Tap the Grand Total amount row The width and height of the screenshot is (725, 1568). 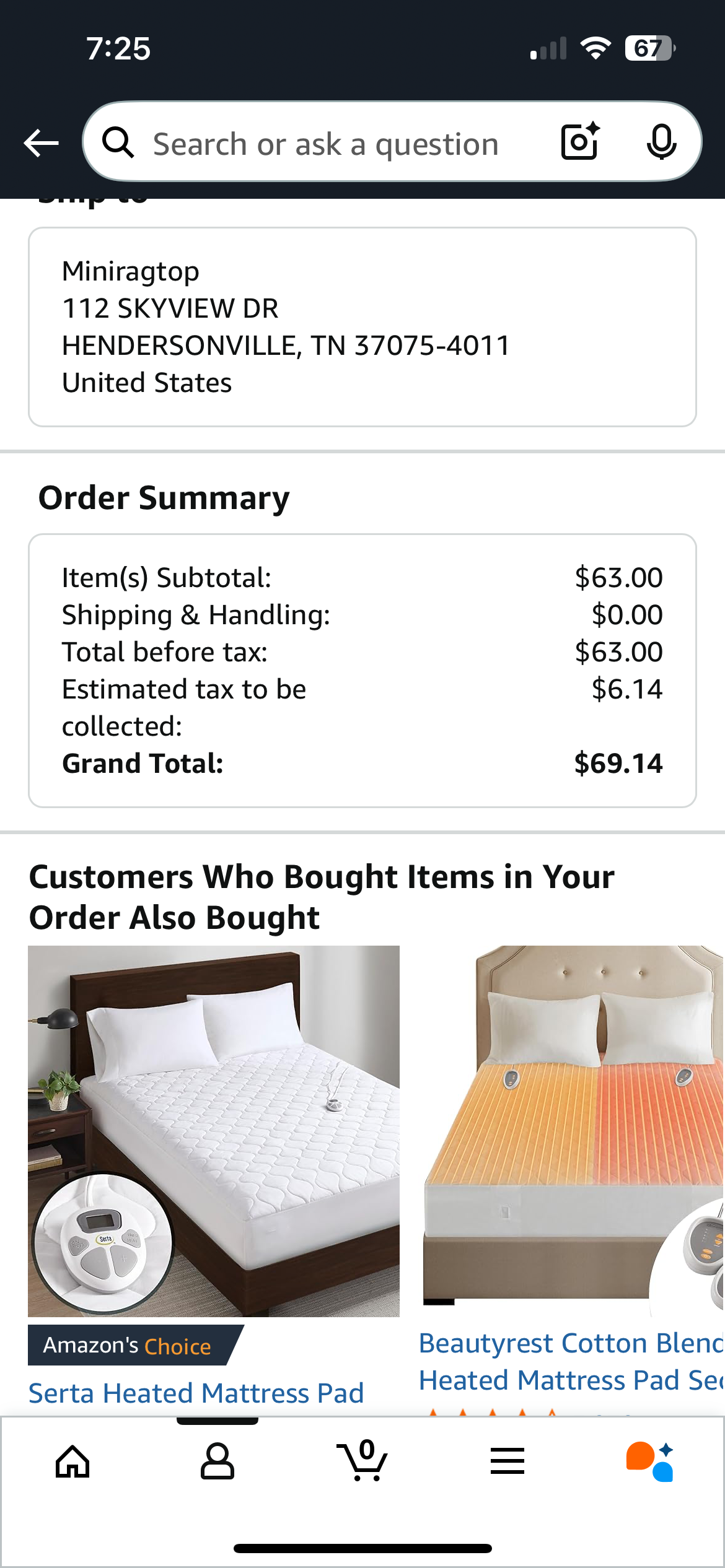362,763
